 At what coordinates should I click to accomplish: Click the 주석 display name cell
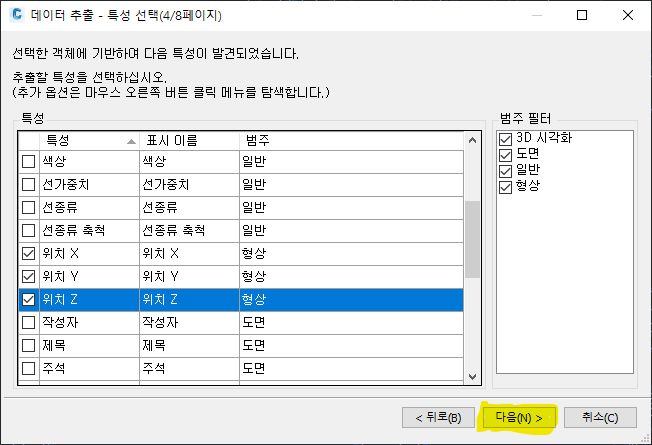pyautogui.click(x=189, y=368)
